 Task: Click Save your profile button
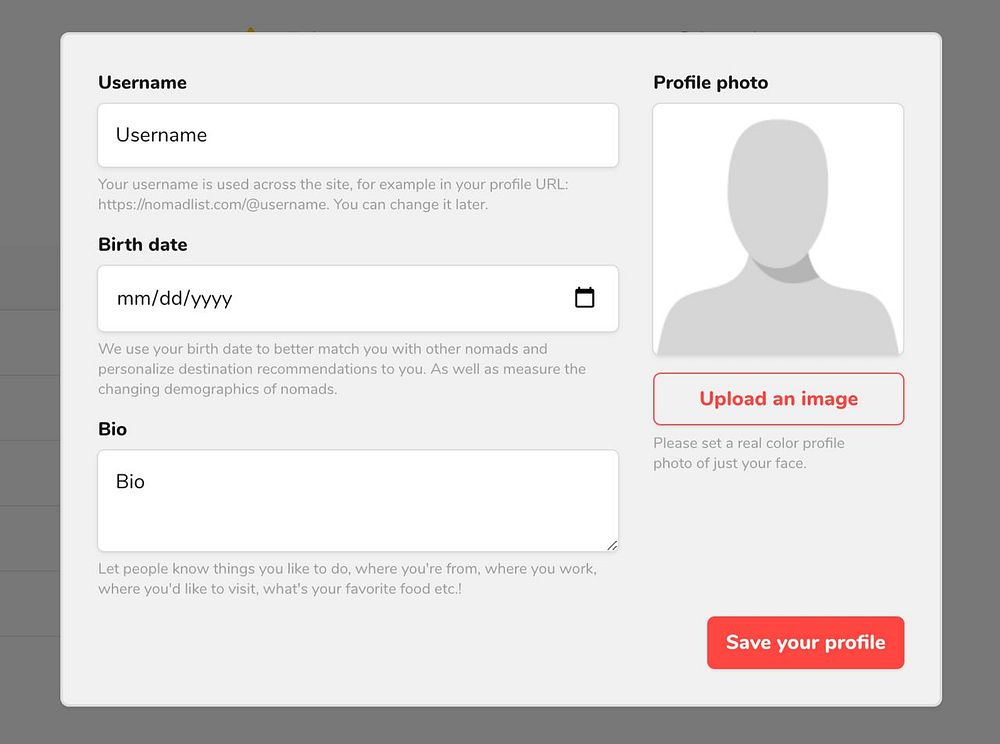pyautogui.click(x=805, y=642)
